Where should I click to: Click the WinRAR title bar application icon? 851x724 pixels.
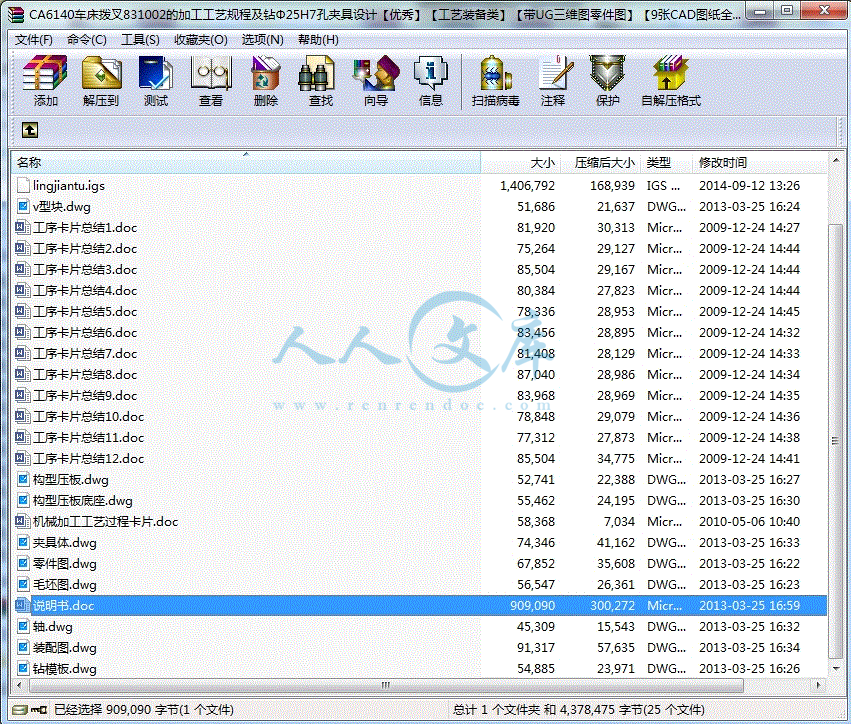16,14
